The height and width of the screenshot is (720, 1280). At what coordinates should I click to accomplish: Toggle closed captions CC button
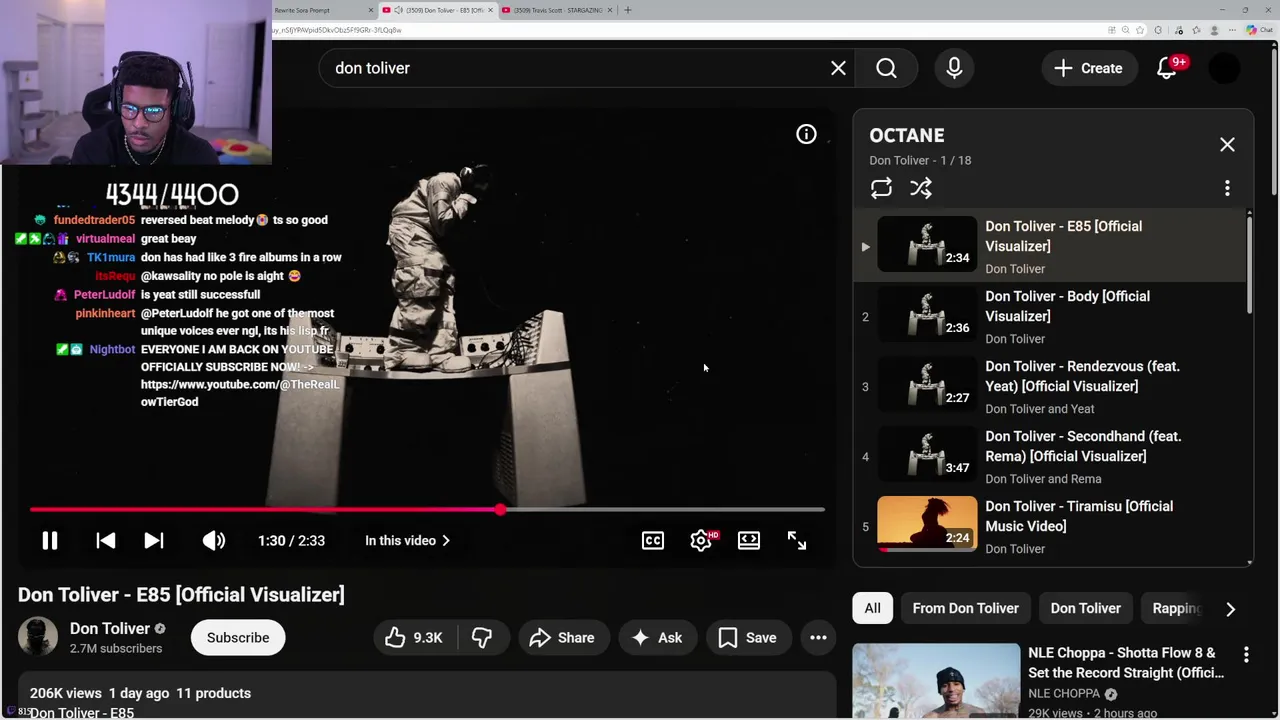pyautogui.click(x=652, y=540)
